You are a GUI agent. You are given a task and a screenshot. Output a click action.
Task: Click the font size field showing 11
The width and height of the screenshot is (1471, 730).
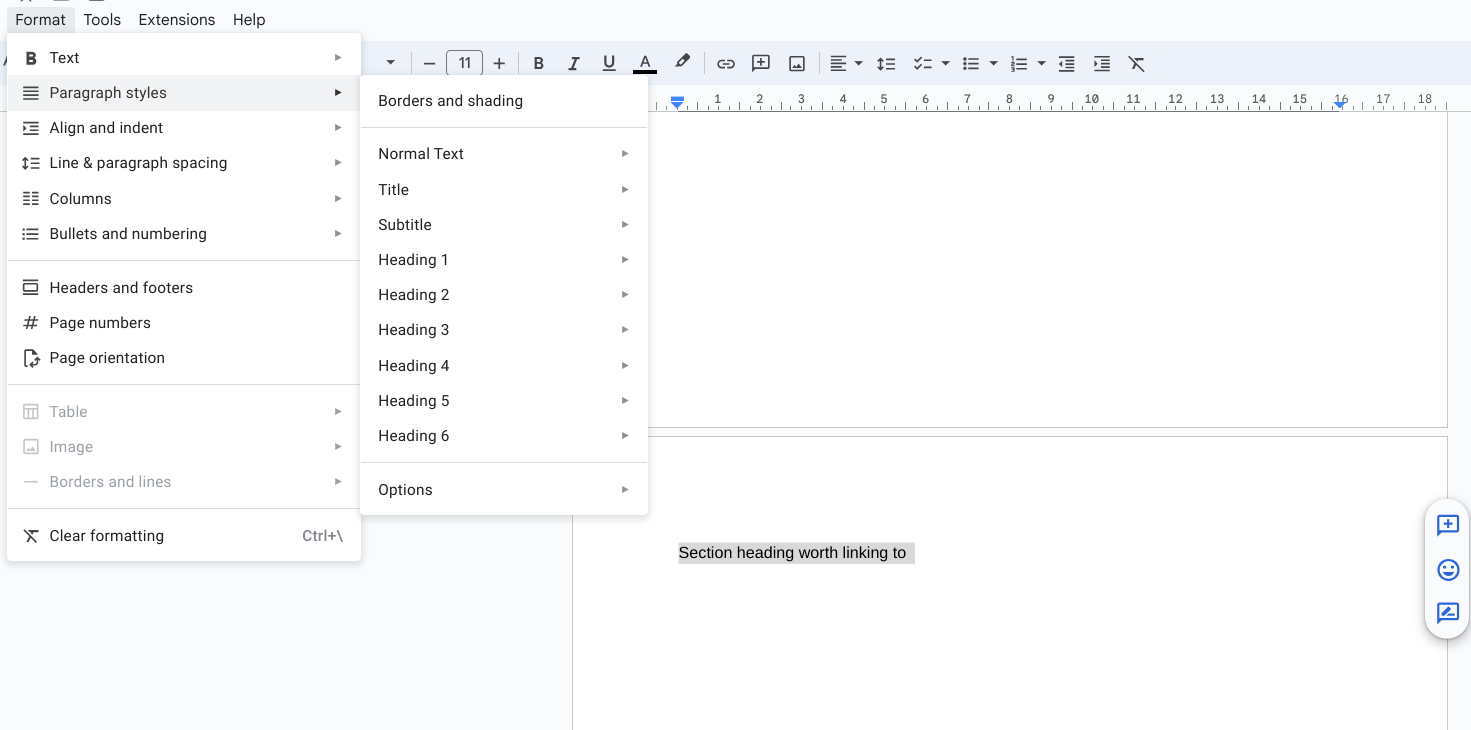pos(464,63)
